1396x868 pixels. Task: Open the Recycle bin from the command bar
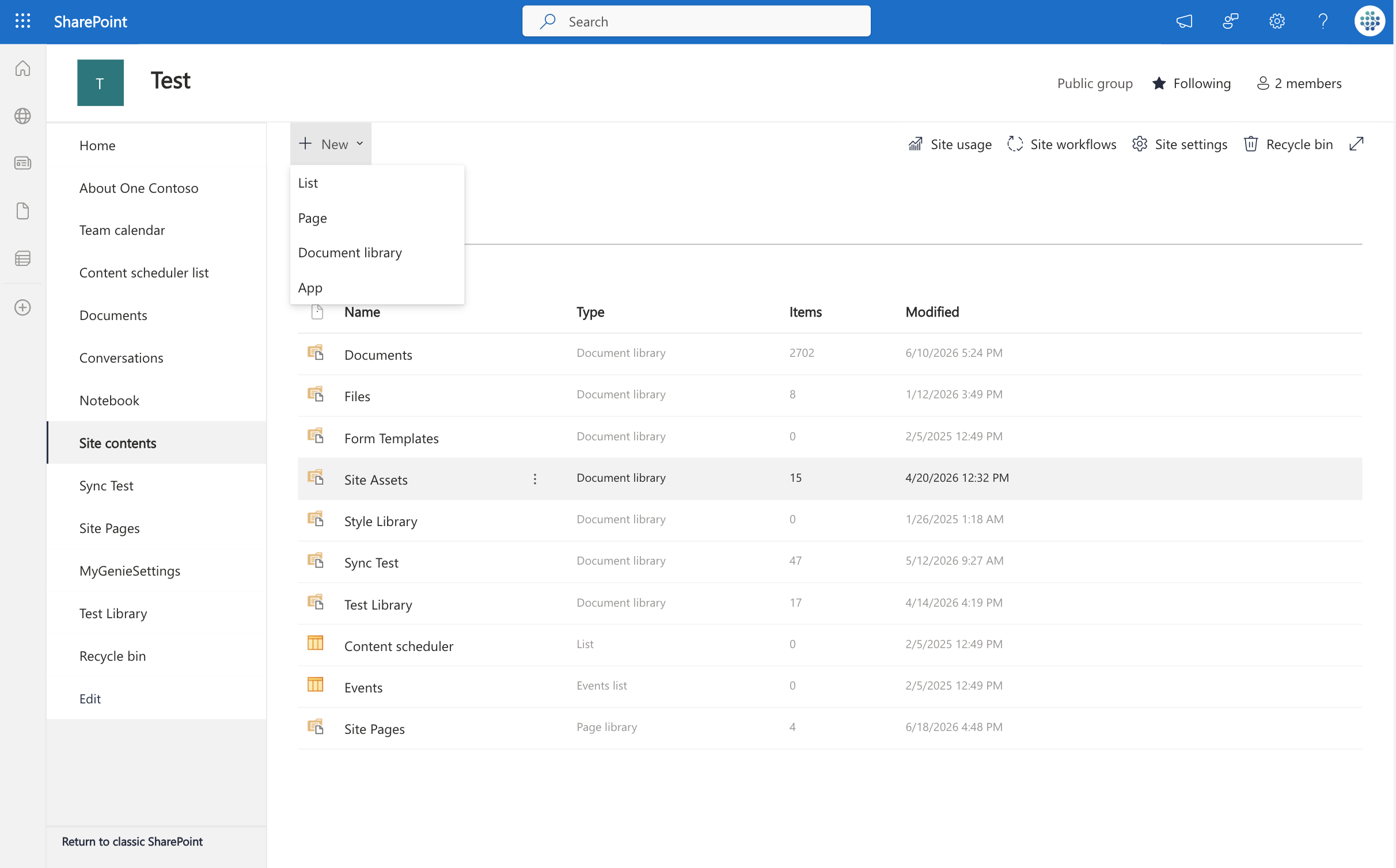(1288, 144)
